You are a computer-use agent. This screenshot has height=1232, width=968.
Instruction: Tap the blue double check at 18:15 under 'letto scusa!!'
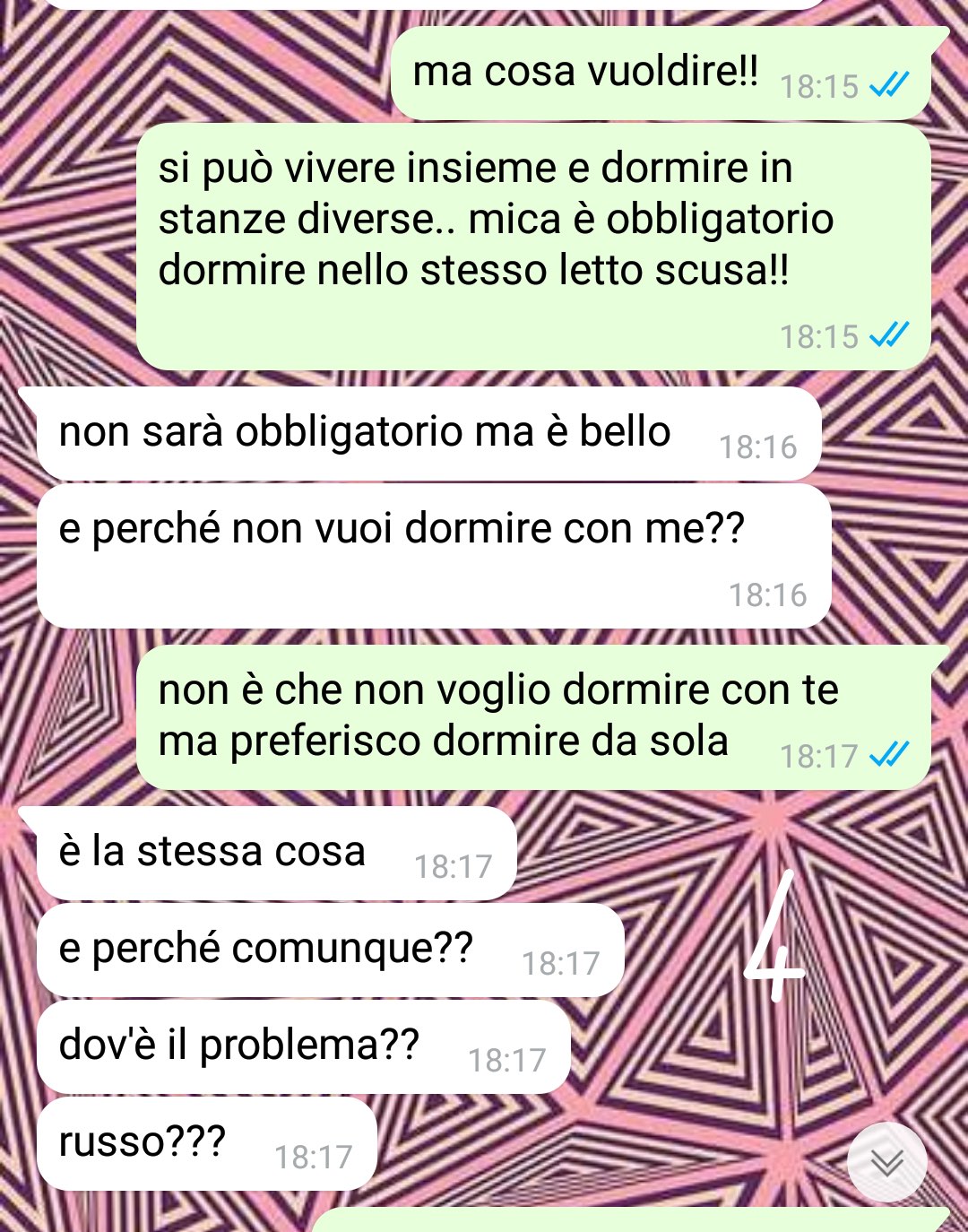[889, 335]
